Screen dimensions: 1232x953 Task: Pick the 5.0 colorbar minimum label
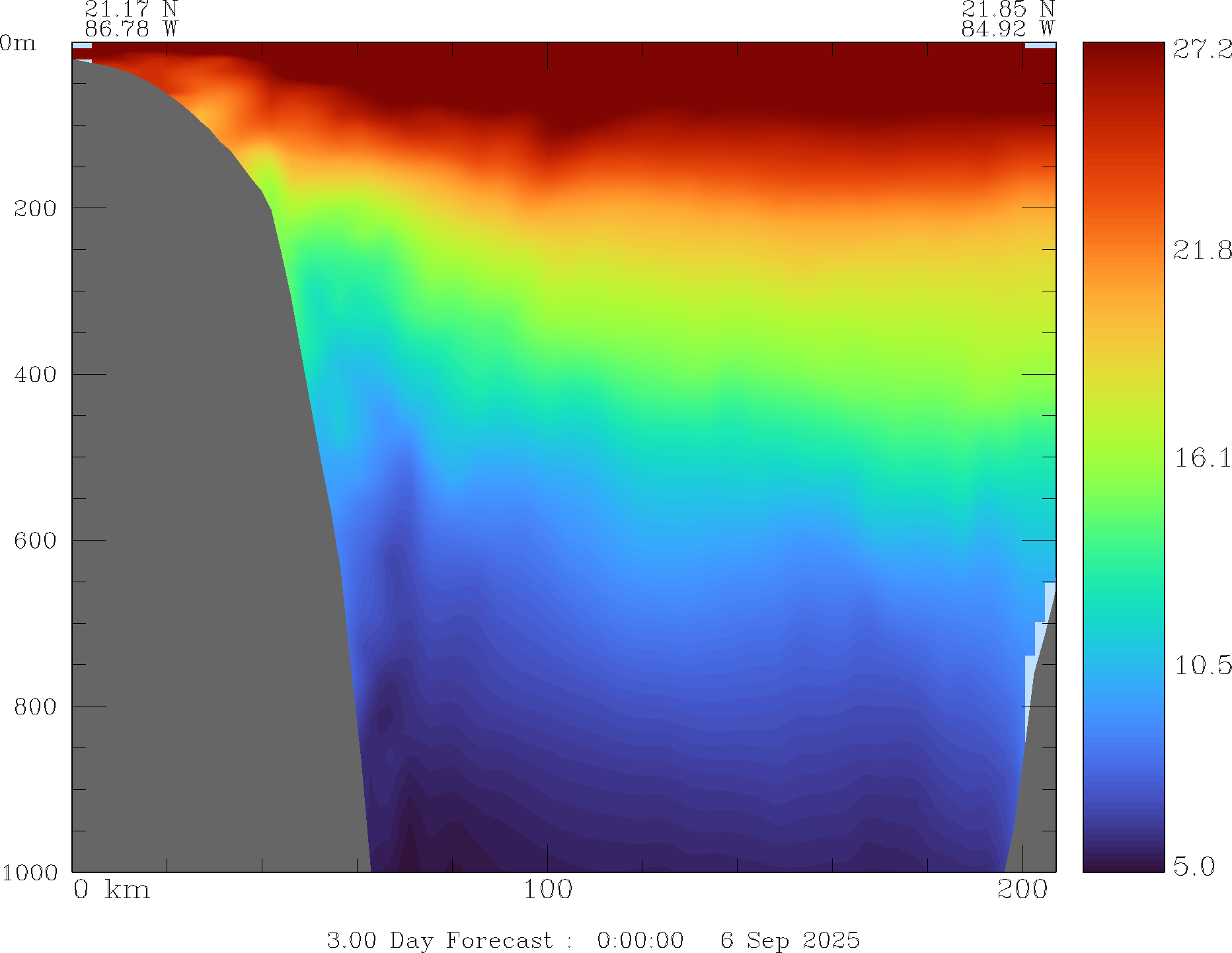pyautogui.click(x=1194, y=866)
